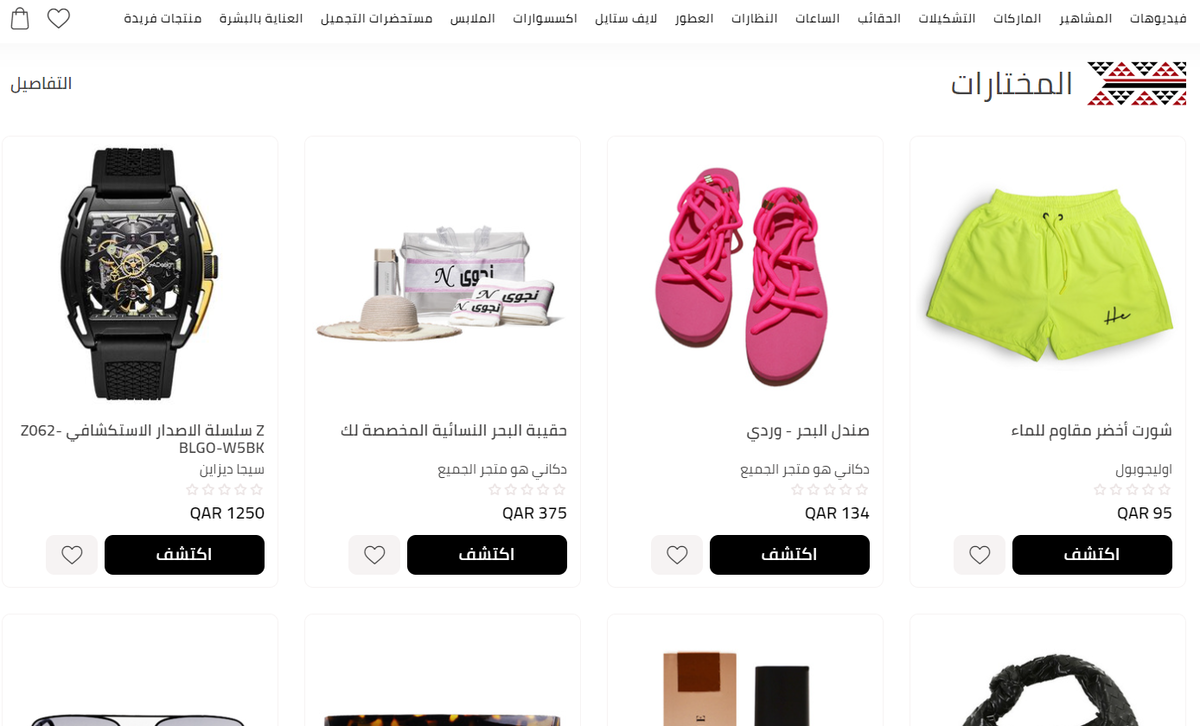Add green waterproof shorts to wishlist heart
This screenshot has width=1200, height=726.
point(980,554)
